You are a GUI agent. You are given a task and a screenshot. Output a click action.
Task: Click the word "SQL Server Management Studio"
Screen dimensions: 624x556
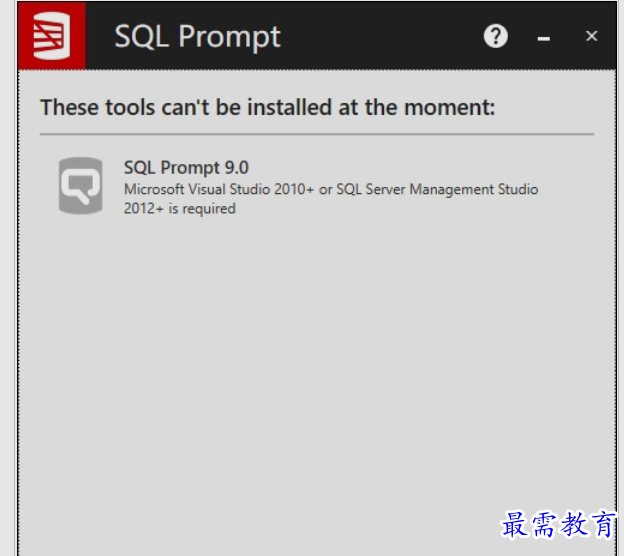[437, 189]
